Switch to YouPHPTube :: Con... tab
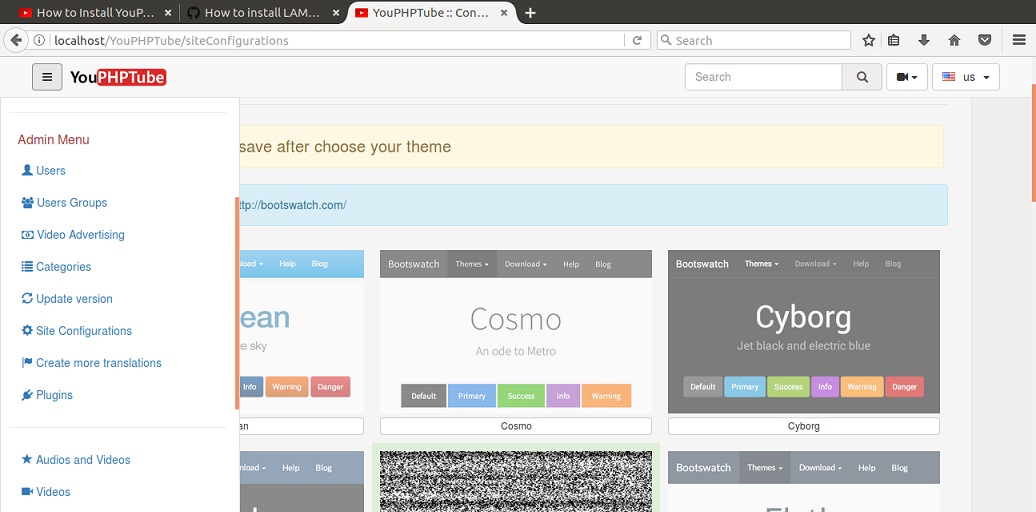The width and height of the screenshot is (1036, 512). (430, 13)
